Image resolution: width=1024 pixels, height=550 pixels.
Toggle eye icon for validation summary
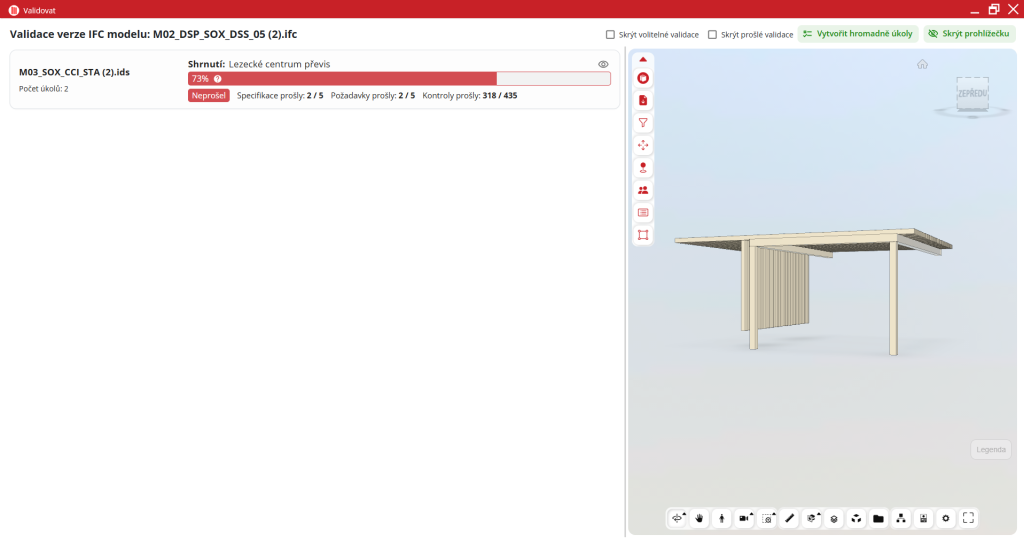(x=603, y=64)
